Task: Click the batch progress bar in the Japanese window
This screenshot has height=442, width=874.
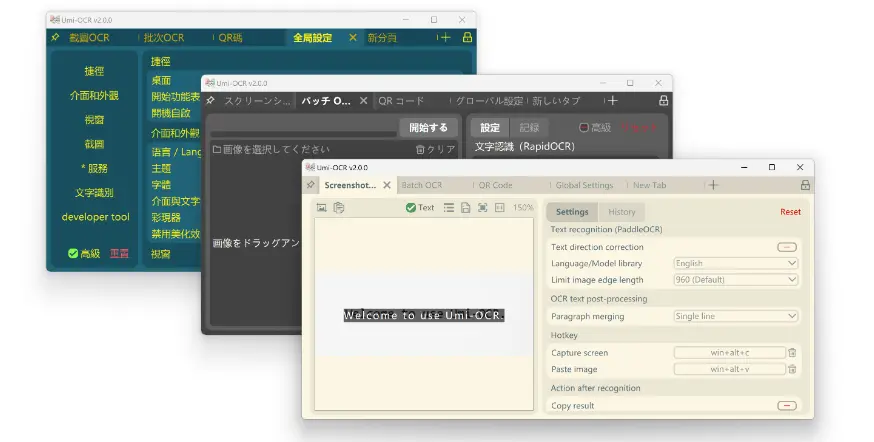Action: coord(303,134)
